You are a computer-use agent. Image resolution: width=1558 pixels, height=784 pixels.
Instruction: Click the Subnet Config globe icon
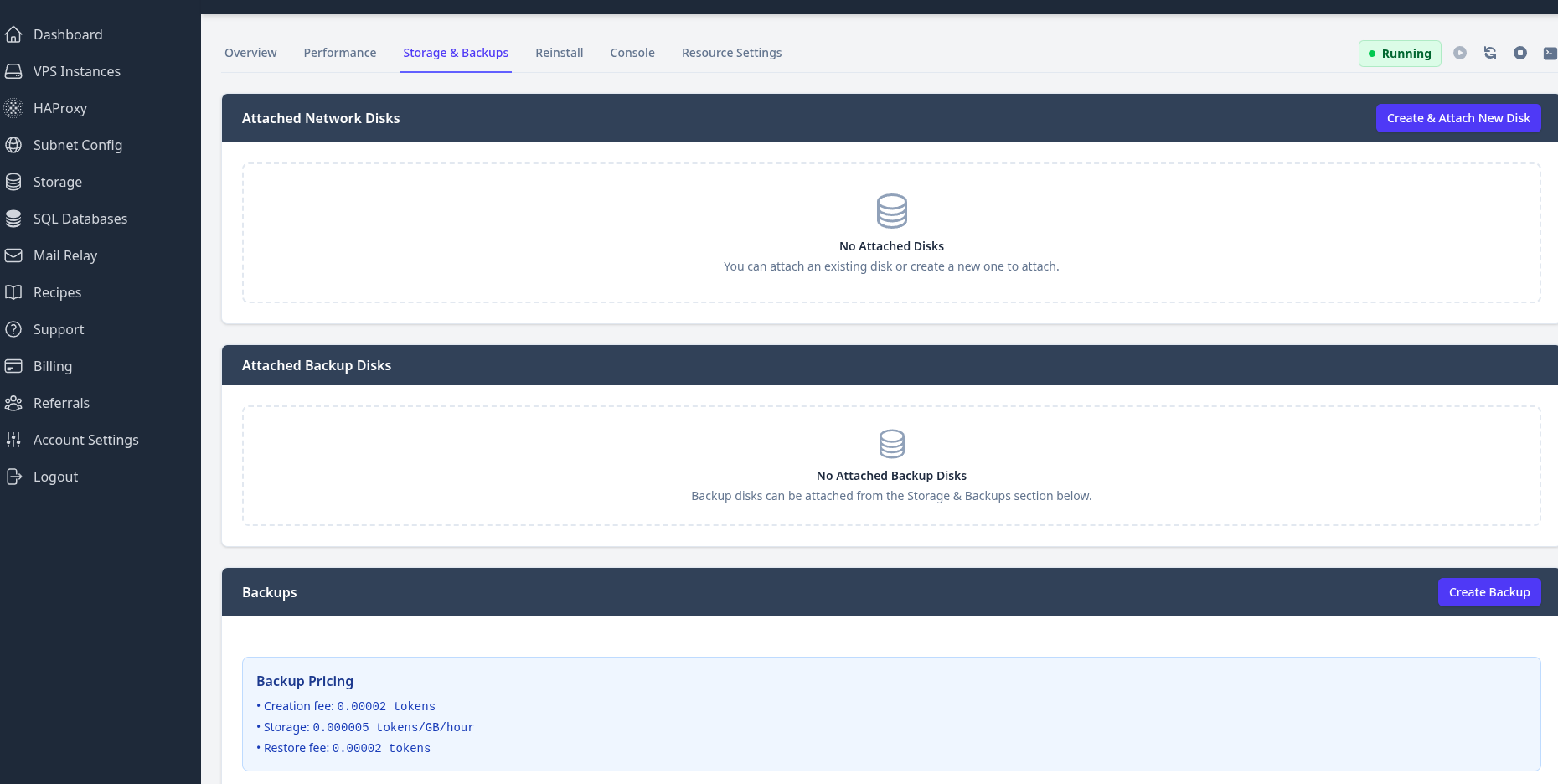tap(13, 145)
